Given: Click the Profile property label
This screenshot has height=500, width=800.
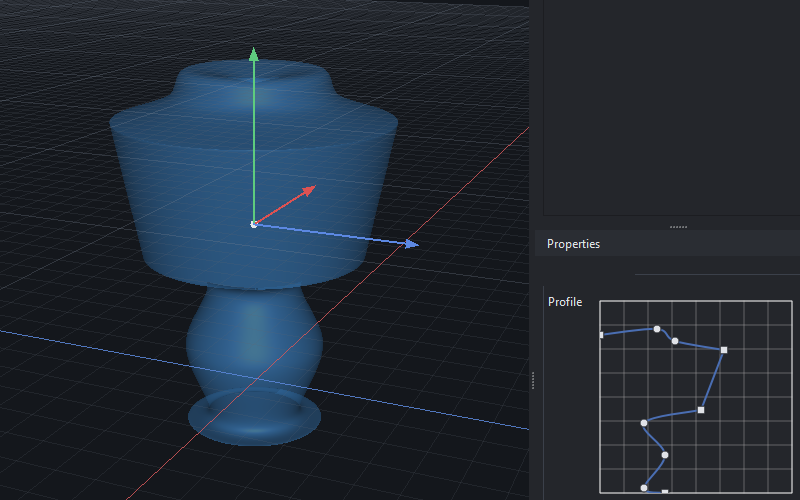Looking at the screenshot, I should (x=565, y=302).
